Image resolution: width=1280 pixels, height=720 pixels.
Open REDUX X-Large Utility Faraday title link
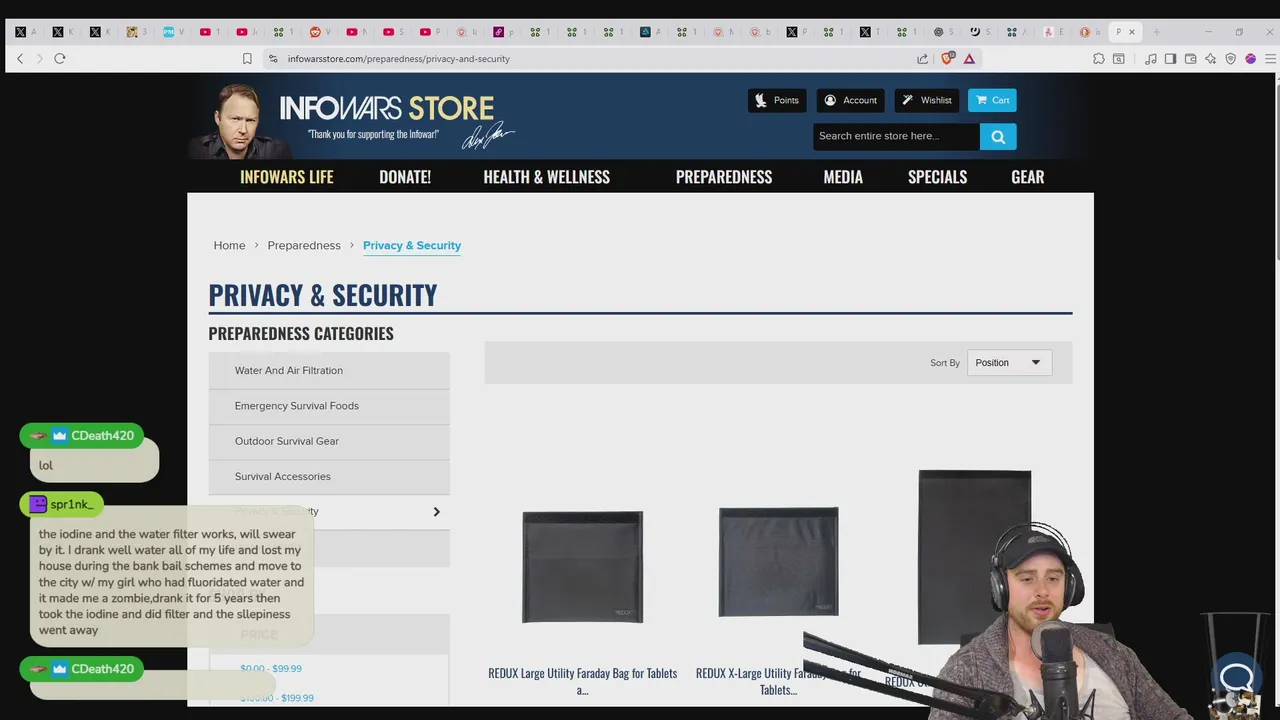778,681
